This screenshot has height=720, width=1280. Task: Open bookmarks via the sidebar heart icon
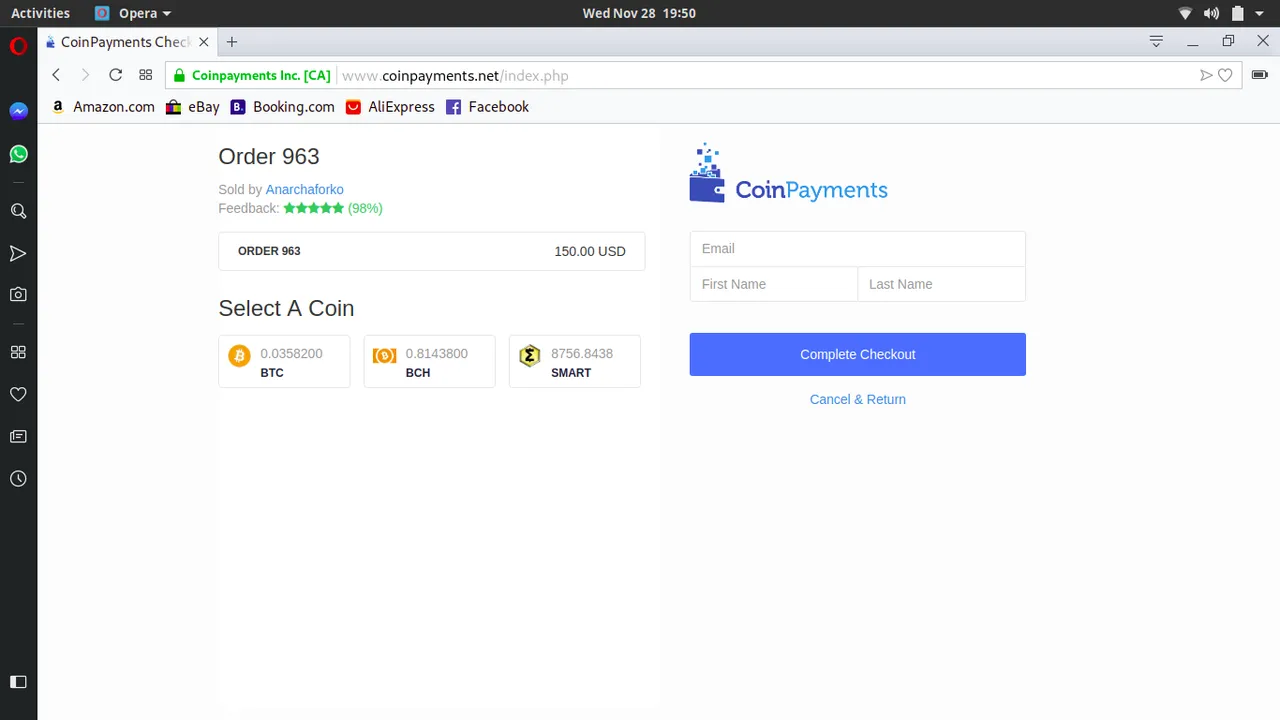coord(18,395)
